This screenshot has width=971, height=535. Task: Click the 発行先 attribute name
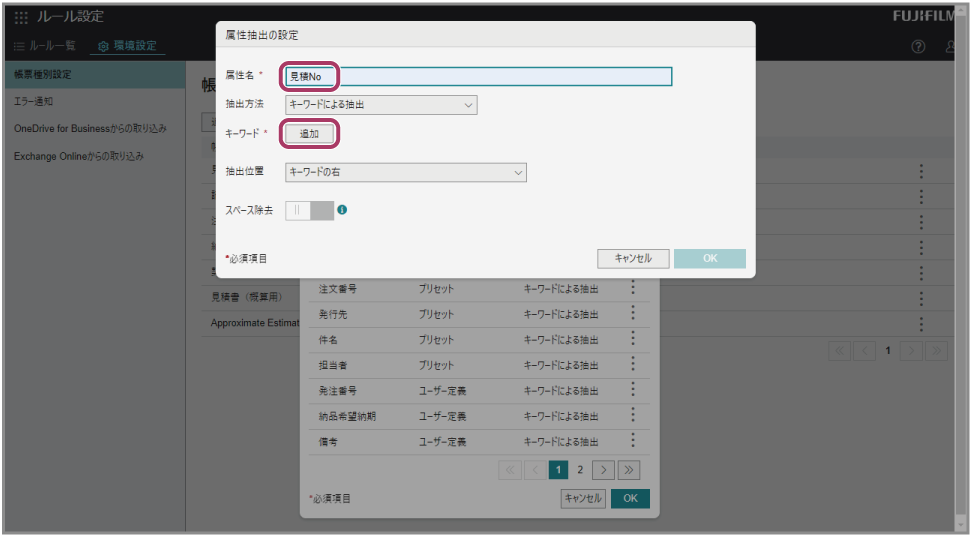click(x=333, y=315)
